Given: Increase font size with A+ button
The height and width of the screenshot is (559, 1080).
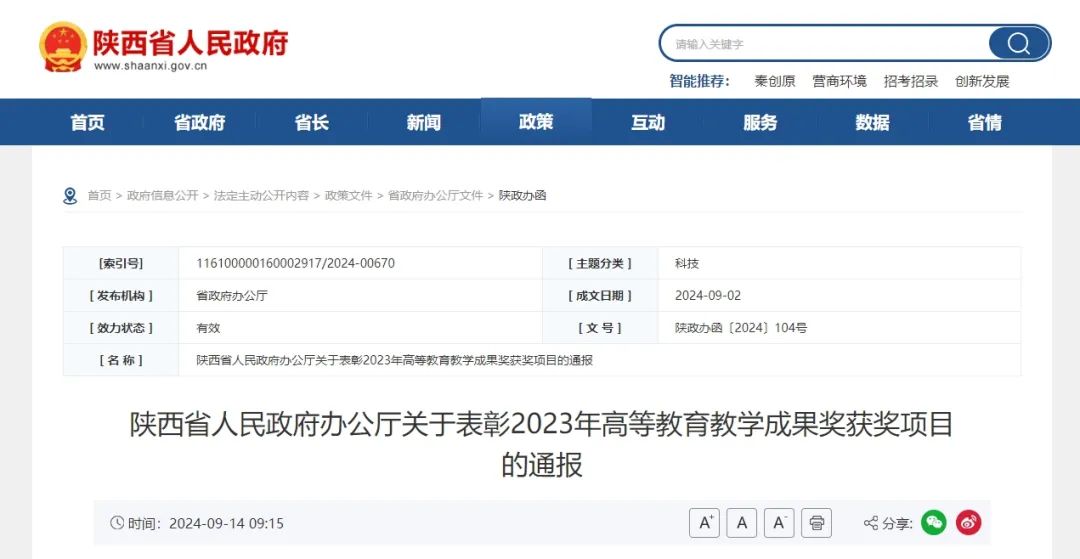Looking at the screenshot, I should (x=704, y=523).
